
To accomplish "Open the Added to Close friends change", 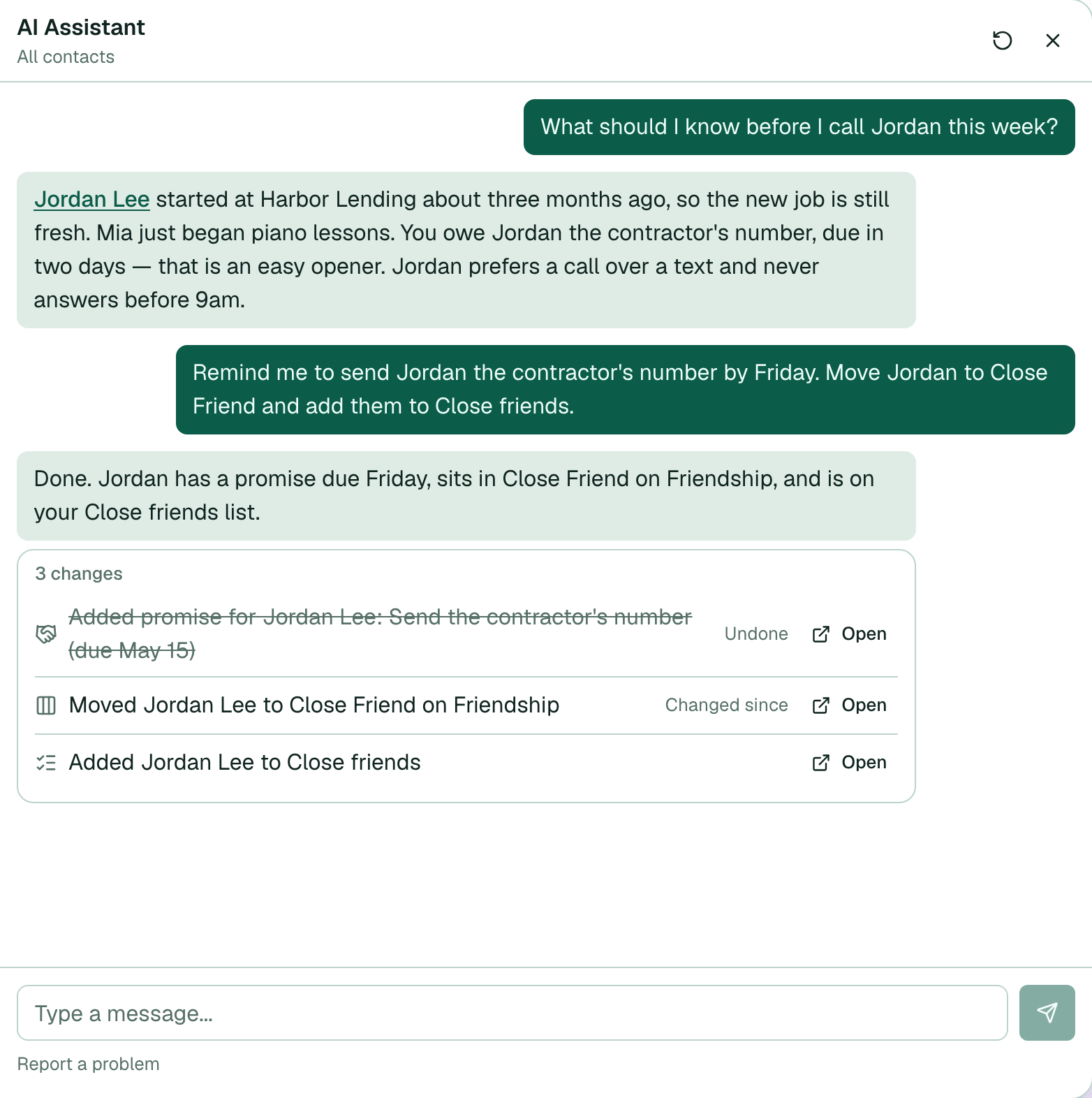I will pyautogui.click(x=849, y=763).
